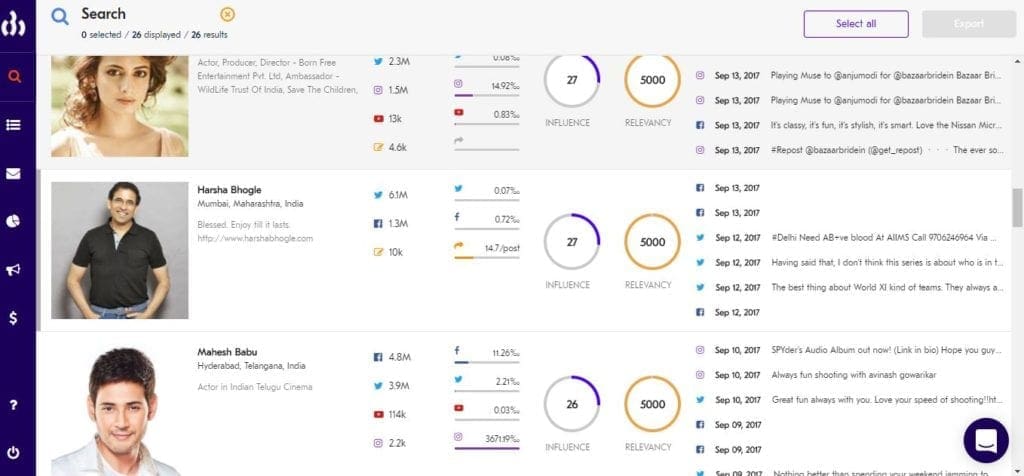Open the chat support bubble
Screen dimensions: 1024x476
985,441
